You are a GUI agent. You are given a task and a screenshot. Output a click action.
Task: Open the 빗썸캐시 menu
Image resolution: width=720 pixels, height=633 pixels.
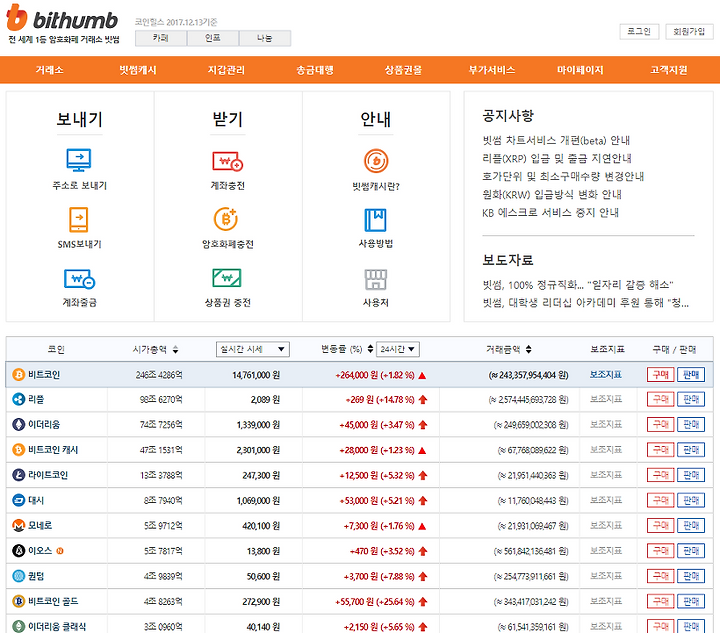tap(138, 70)
